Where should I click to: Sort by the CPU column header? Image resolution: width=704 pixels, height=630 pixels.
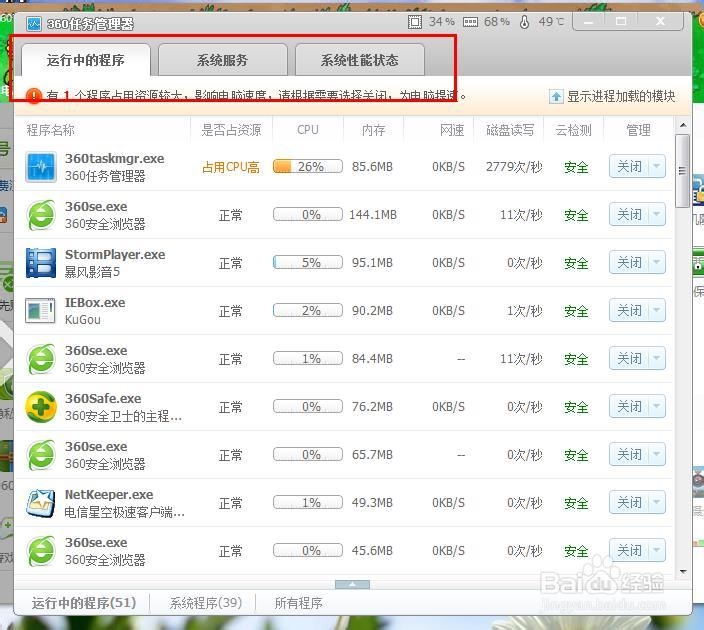308,130
